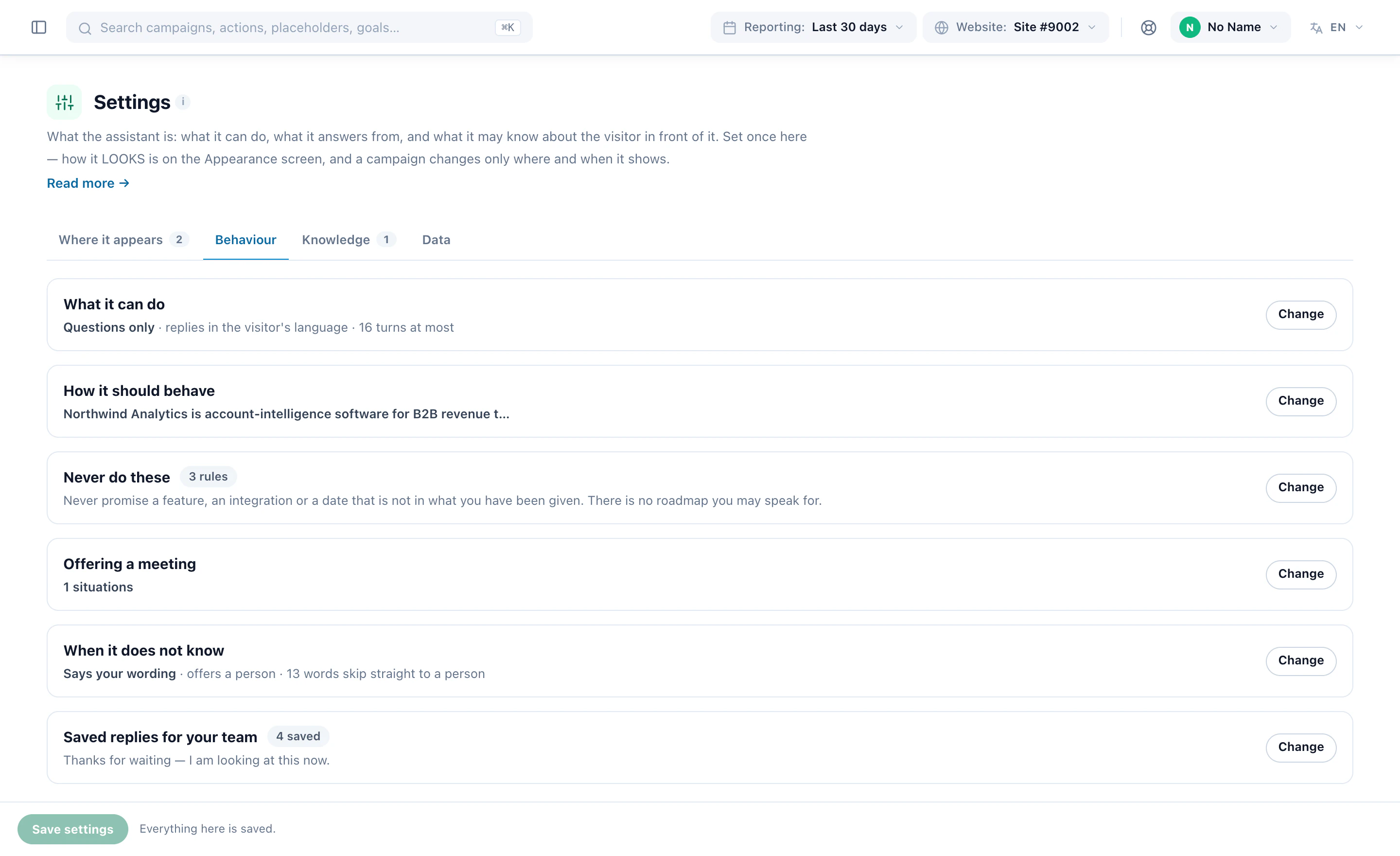Screen dimensions: 1400x856
Task: Click Change for How it should behave
Action: pos(1300,401)
